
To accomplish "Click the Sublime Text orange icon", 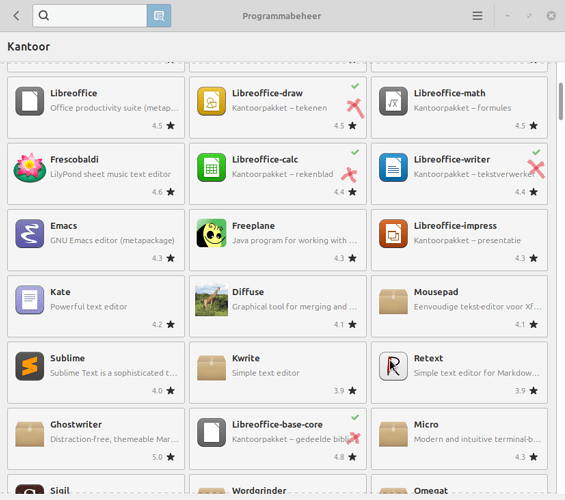I will pos(30,366).
